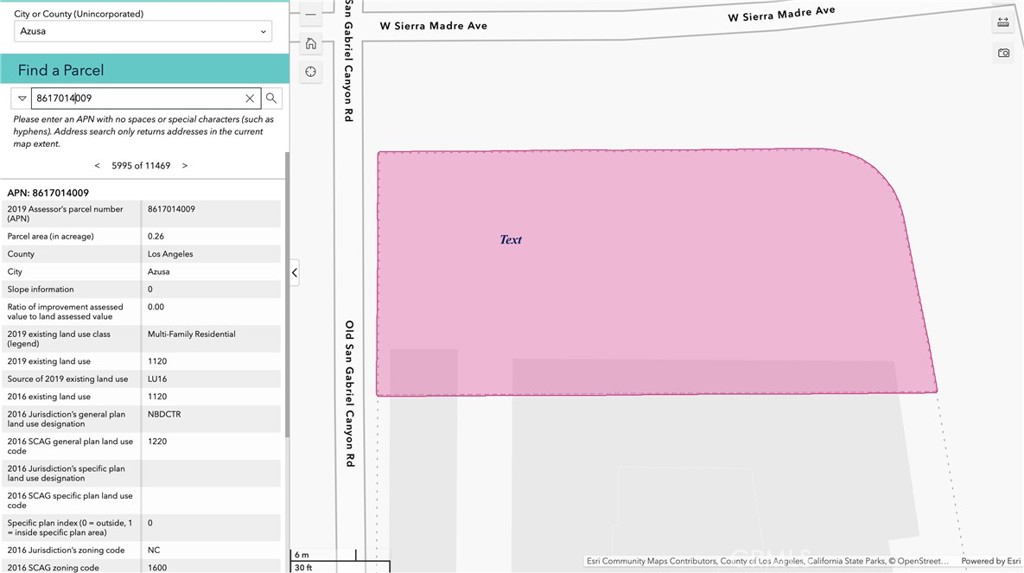
Task: Click the magnifier search button
Action: (271, 98)
